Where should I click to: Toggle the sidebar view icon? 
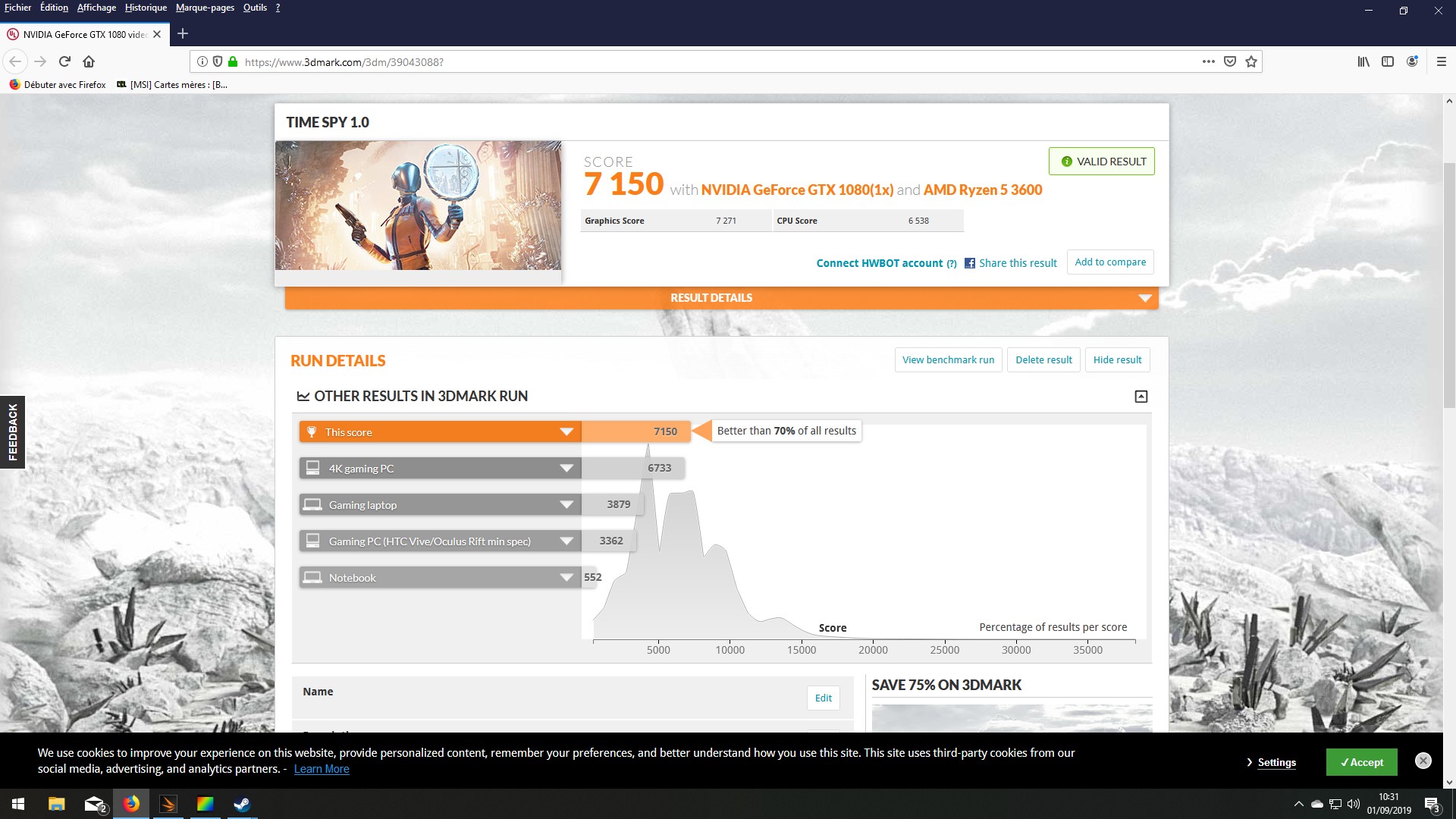[1388, 61]
